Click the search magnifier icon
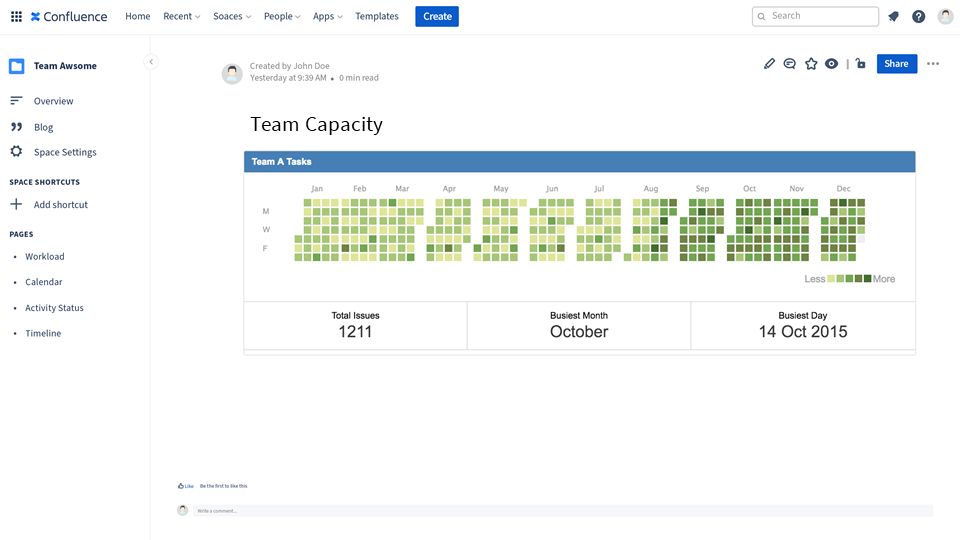 pyautogui.click(x=762, y=17)
